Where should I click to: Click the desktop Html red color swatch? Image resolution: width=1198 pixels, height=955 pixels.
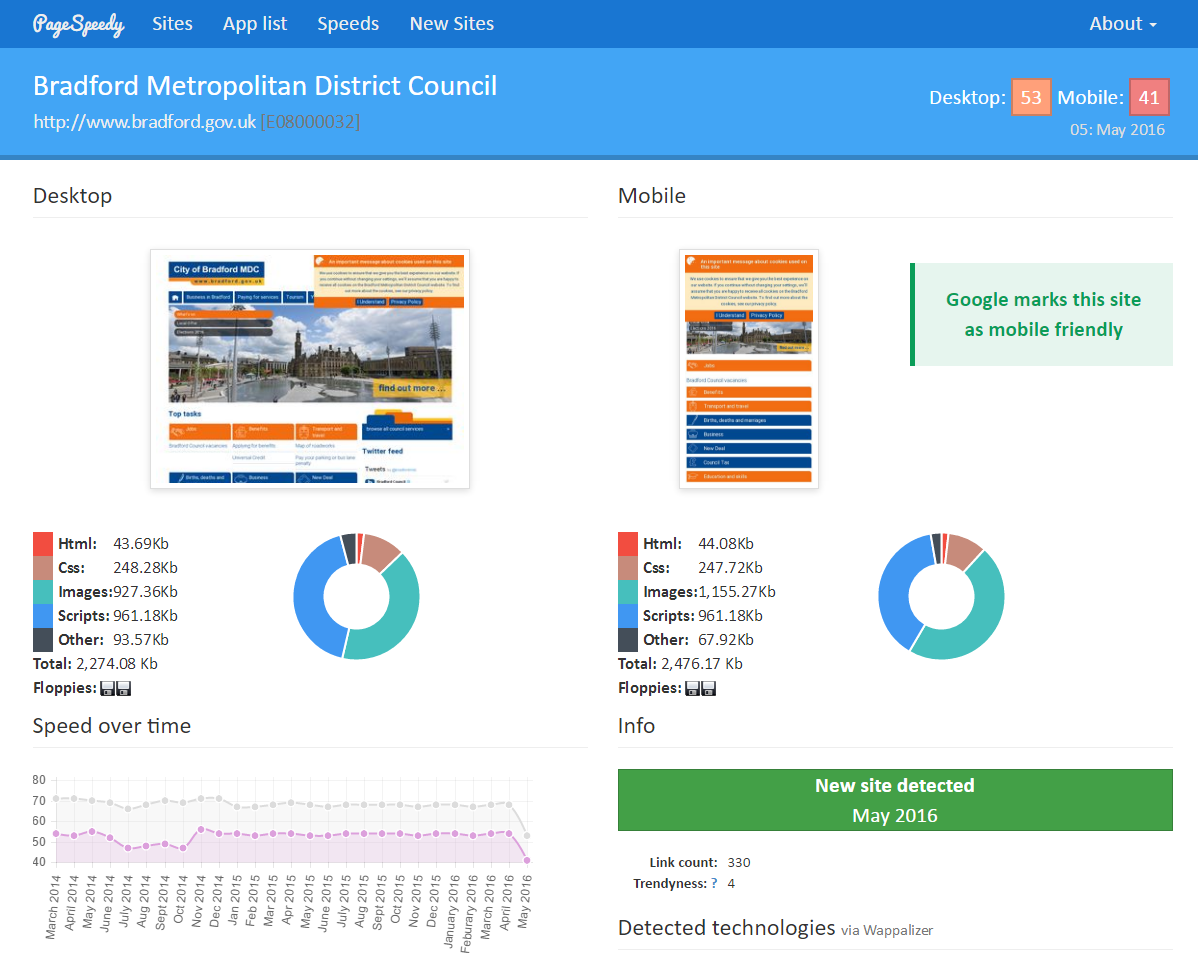click(43, 544)
